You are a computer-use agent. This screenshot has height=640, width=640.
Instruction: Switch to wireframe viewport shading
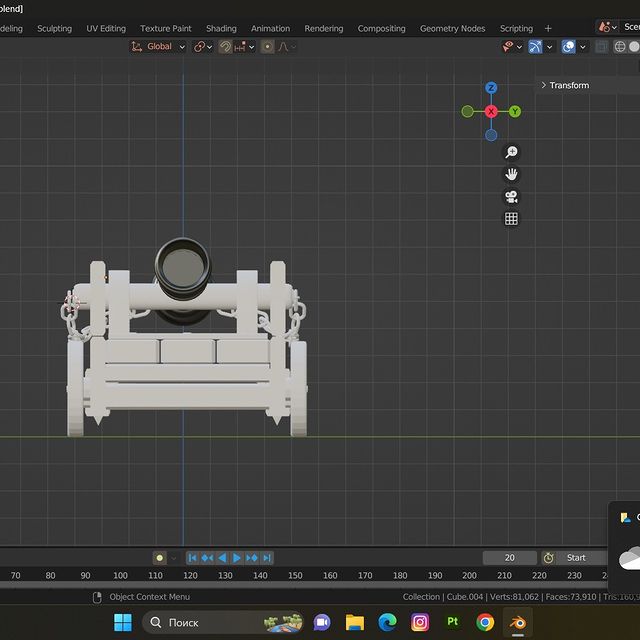coord(620,47)
